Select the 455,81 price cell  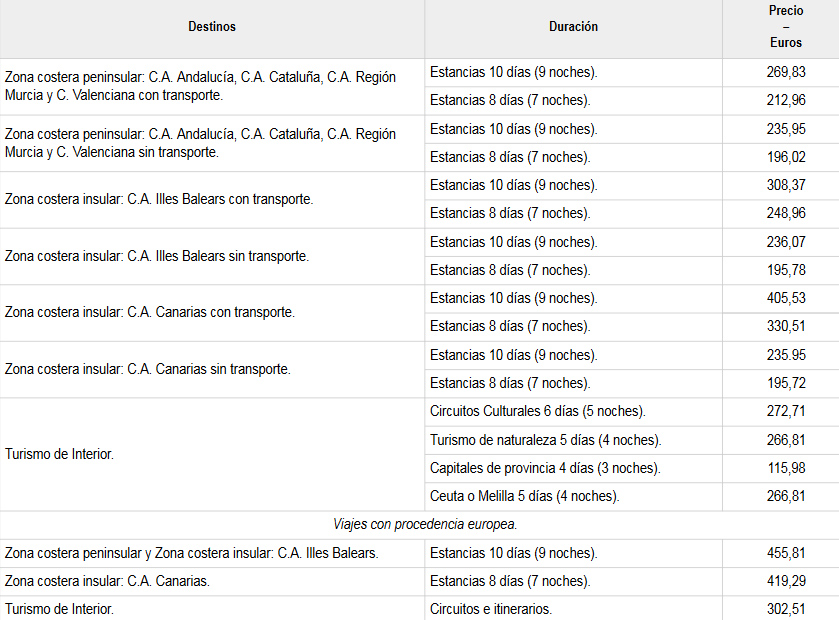coord(785,553)
